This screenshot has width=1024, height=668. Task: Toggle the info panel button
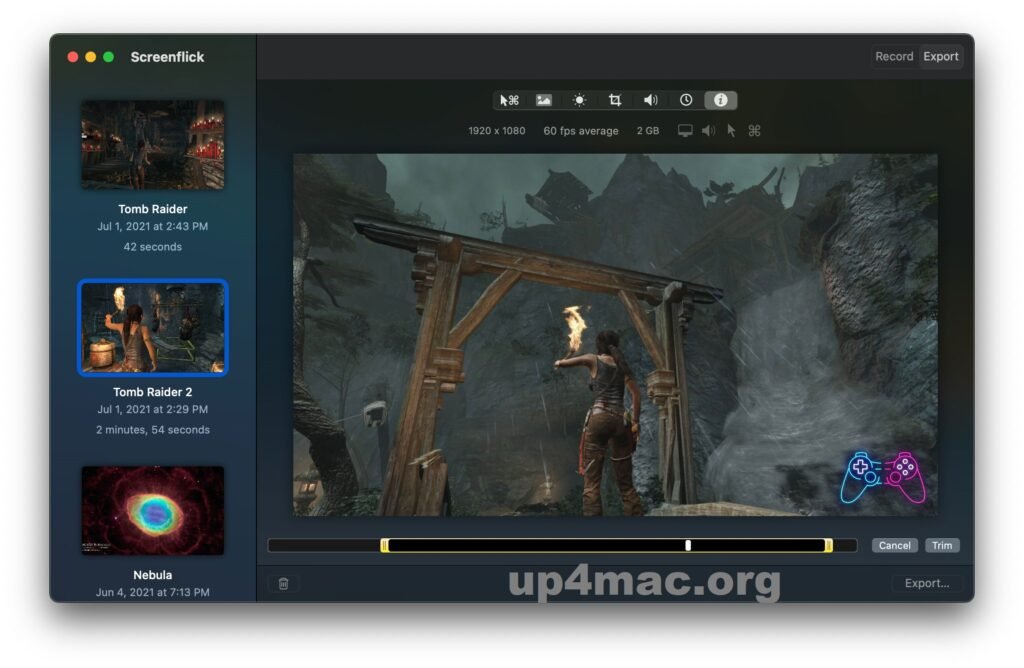coord(721,100)
